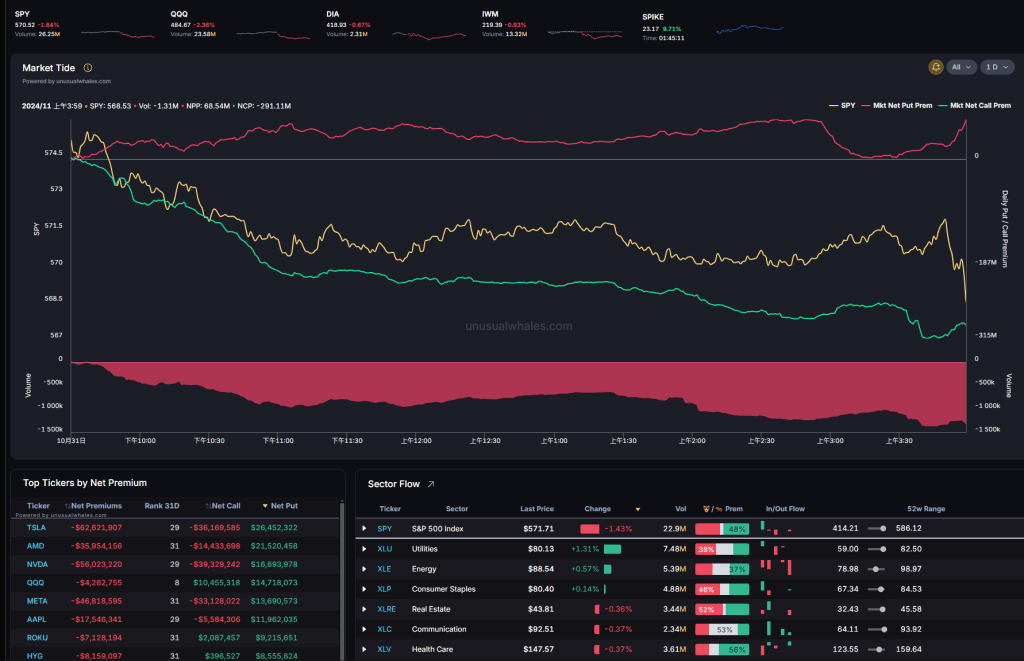
Task: Click SPY 52w range slider
Action: tap(876, 528)
